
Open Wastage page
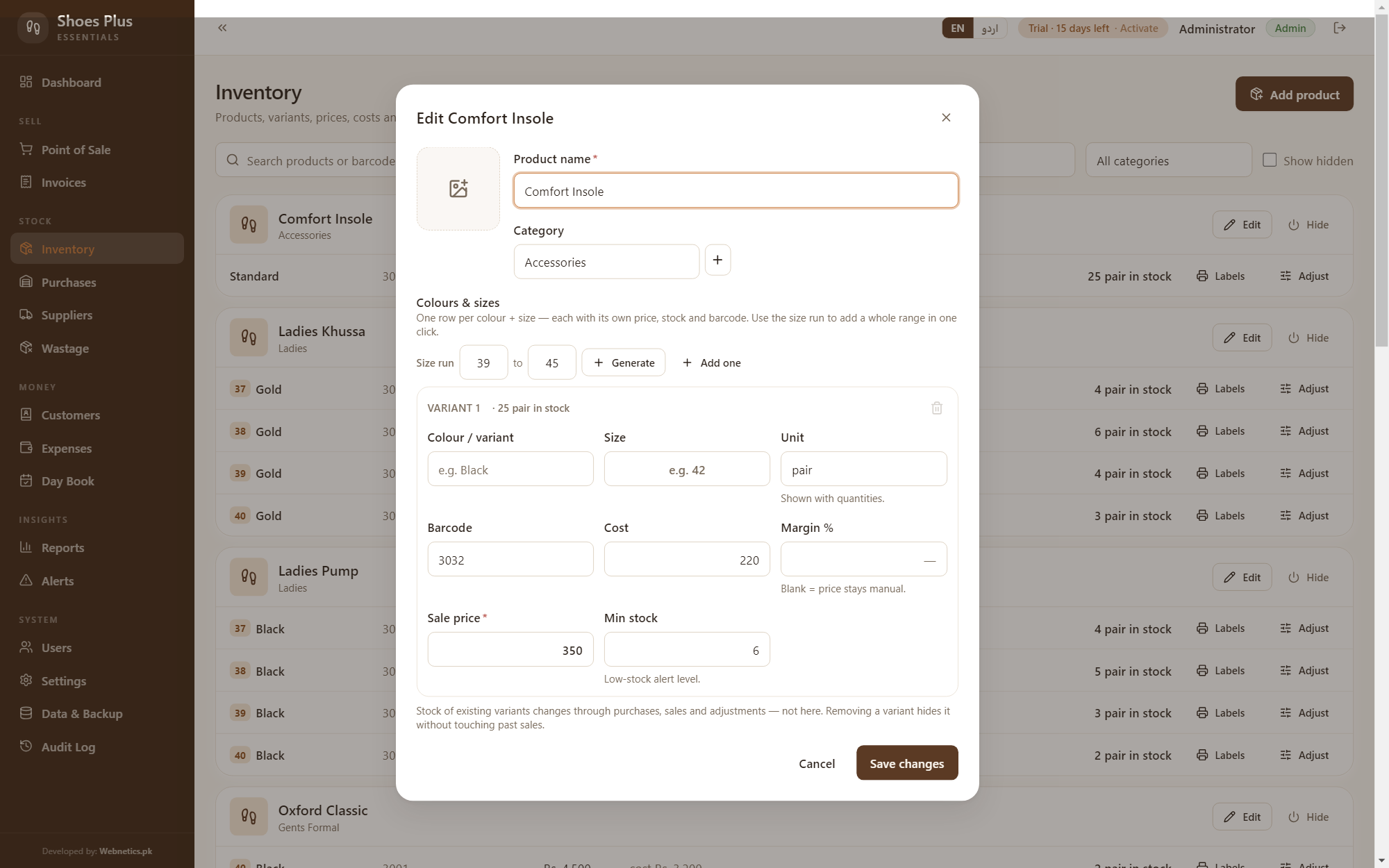pos(97,348)
